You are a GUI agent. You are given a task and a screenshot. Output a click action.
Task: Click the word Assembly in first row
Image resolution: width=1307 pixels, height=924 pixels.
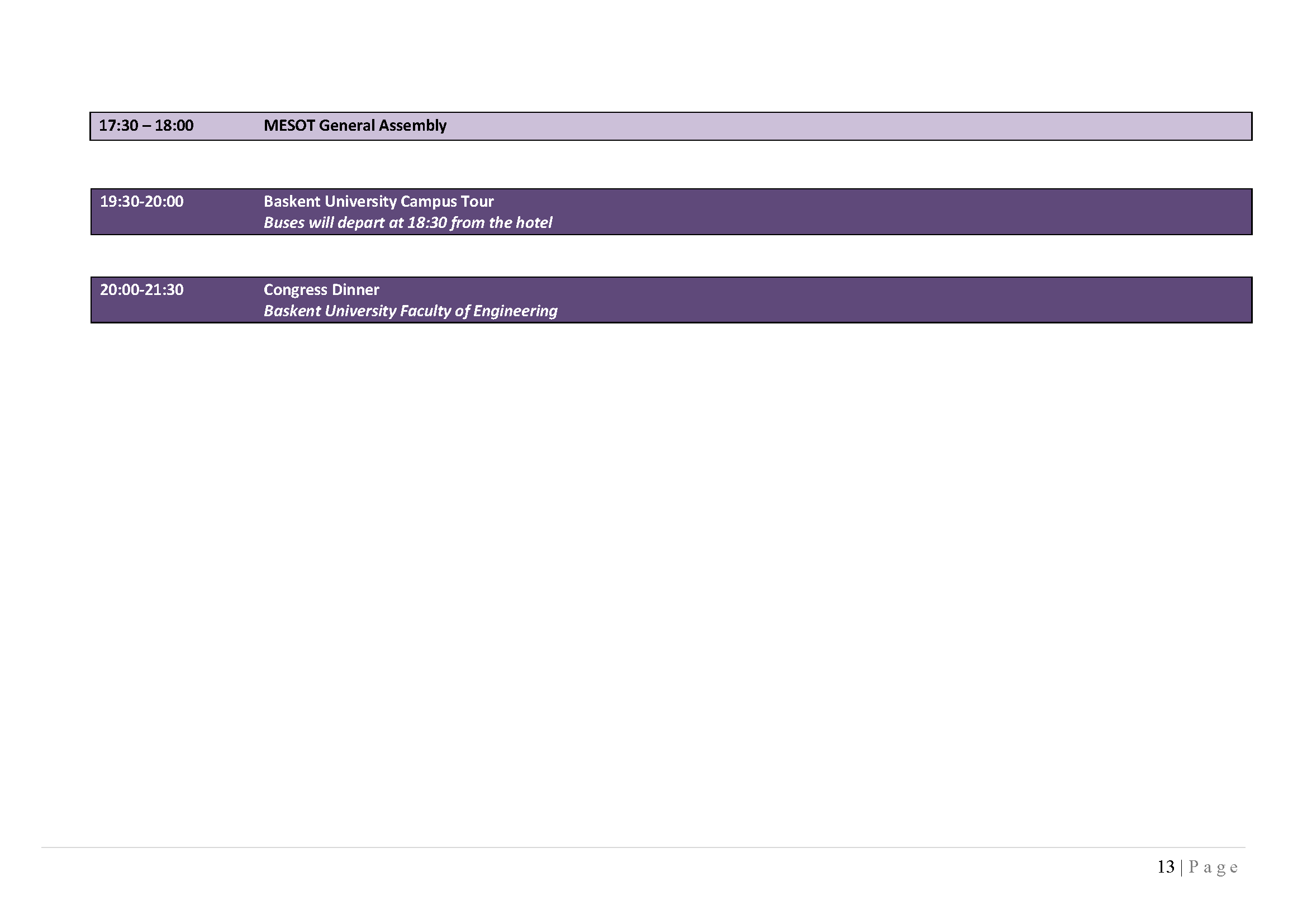(x=413, y=126)
